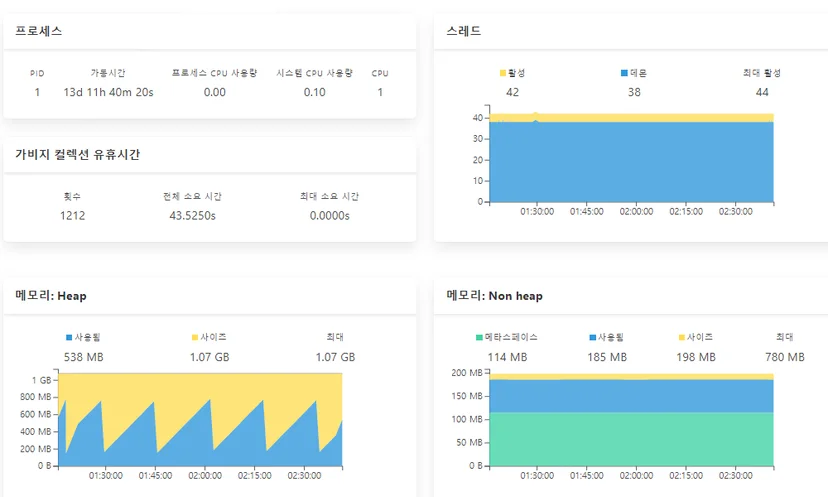Viewport: 828px width, 497px height.
Task: Click the 1 GB axis label on Heap chart
Action: pos(41,380)
